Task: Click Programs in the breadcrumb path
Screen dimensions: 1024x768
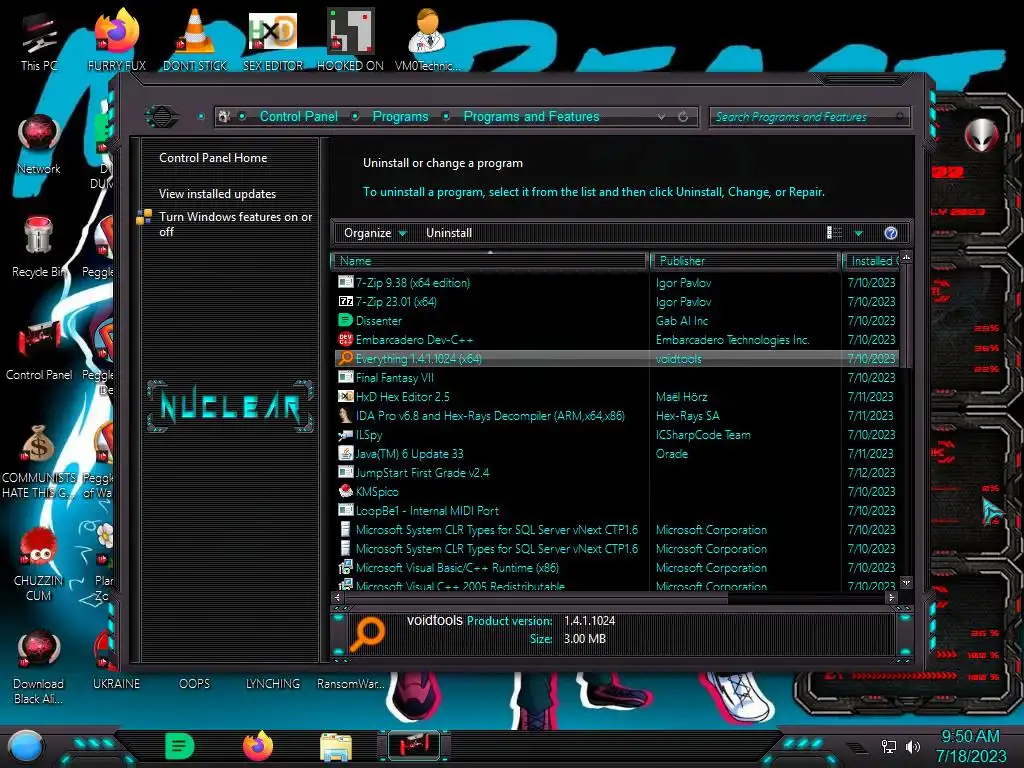Action: click(400, 117)
